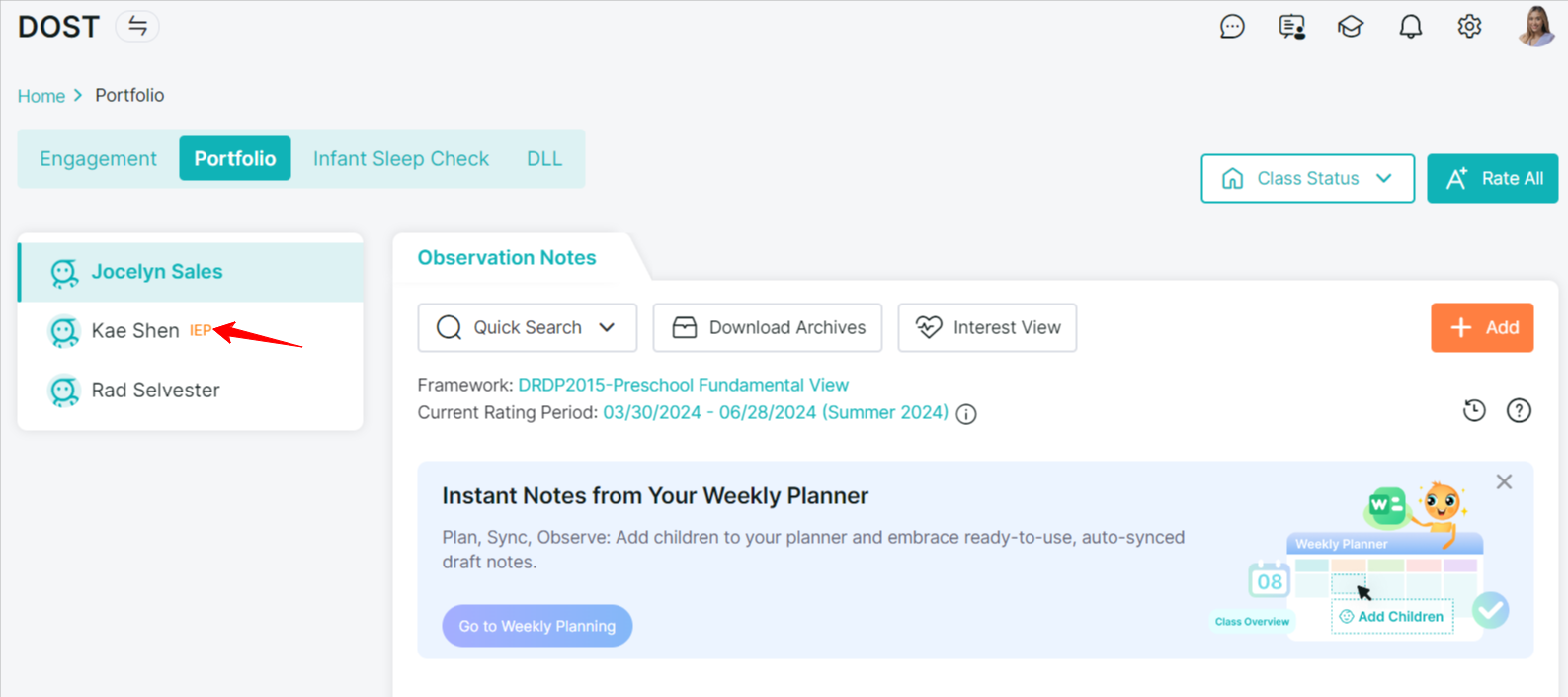Click the graduation cap learning icon
The height and width of the screenshot is (697, 1568).
1351,27
